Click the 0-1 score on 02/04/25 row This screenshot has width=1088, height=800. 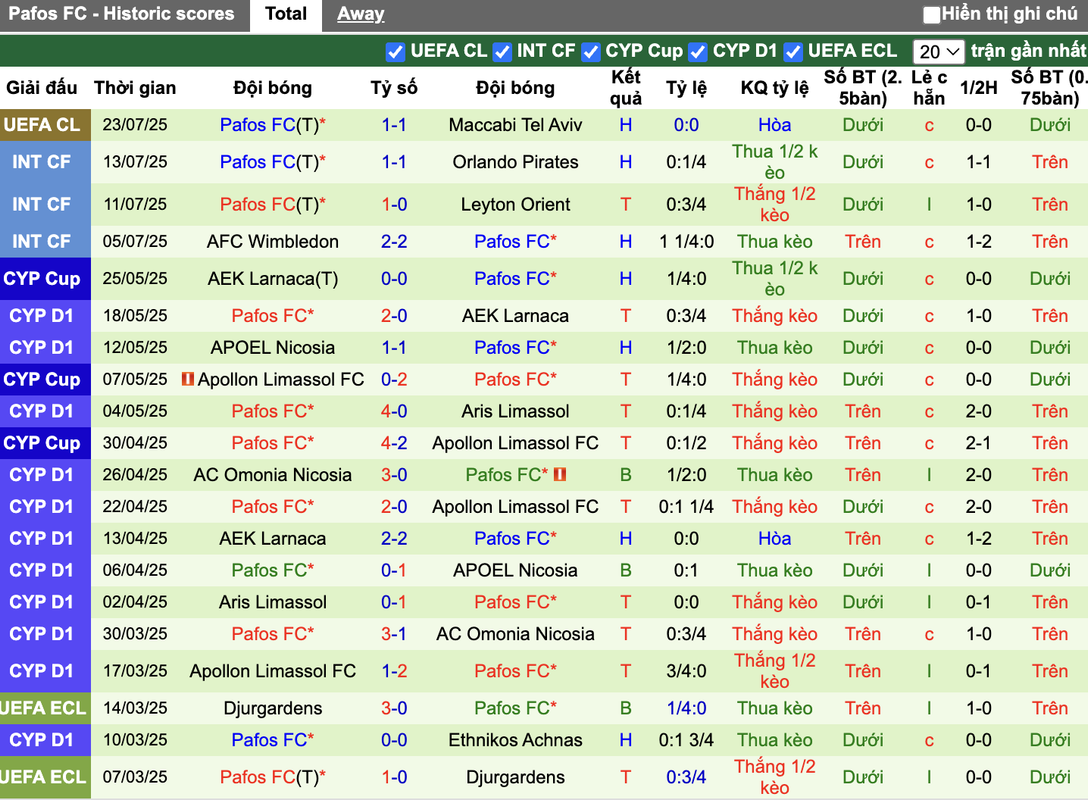(x=393, y=602)
